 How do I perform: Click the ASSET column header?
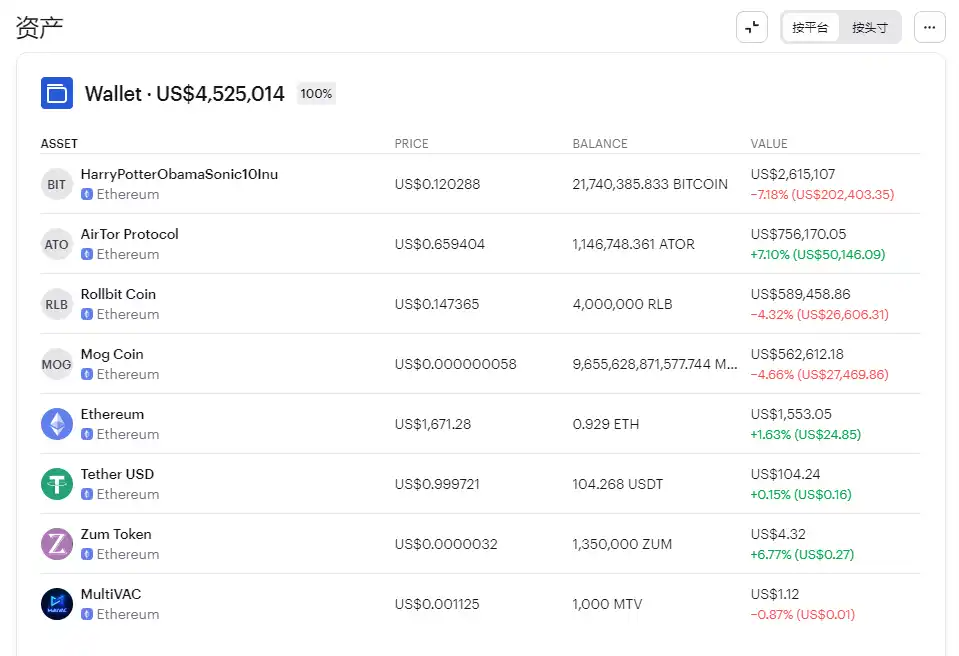coord(59,144)
